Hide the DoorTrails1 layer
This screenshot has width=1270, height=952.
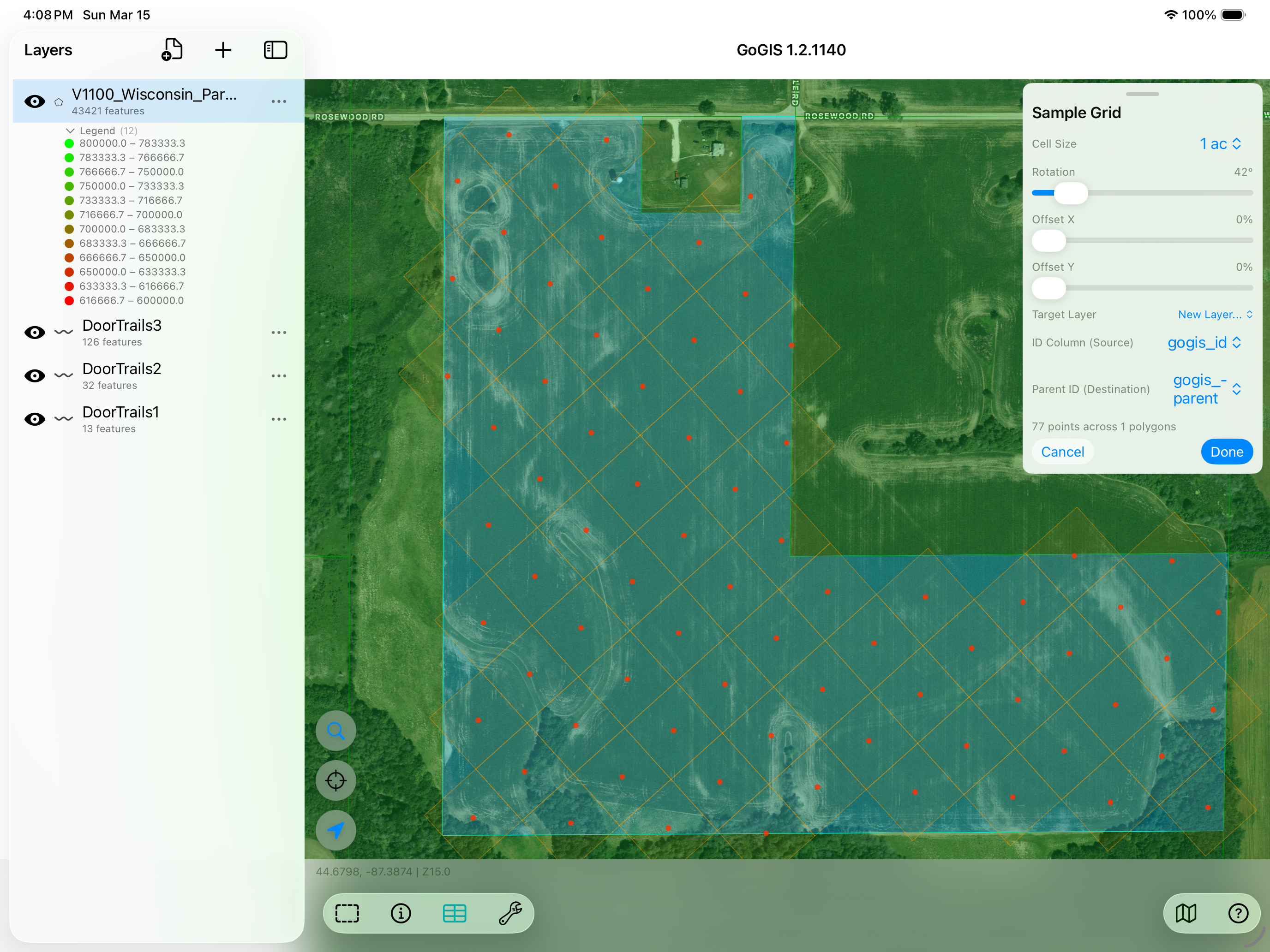pyautogui.click(x=35, y=419)
